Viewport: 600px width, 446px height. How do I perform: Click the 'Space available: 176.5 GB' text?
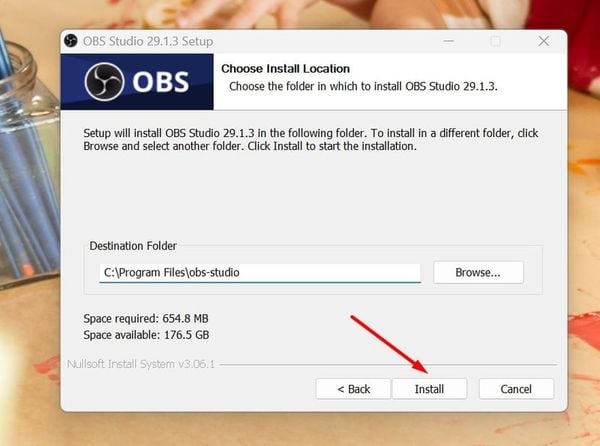pyautogui.click(x=146, y=335)
